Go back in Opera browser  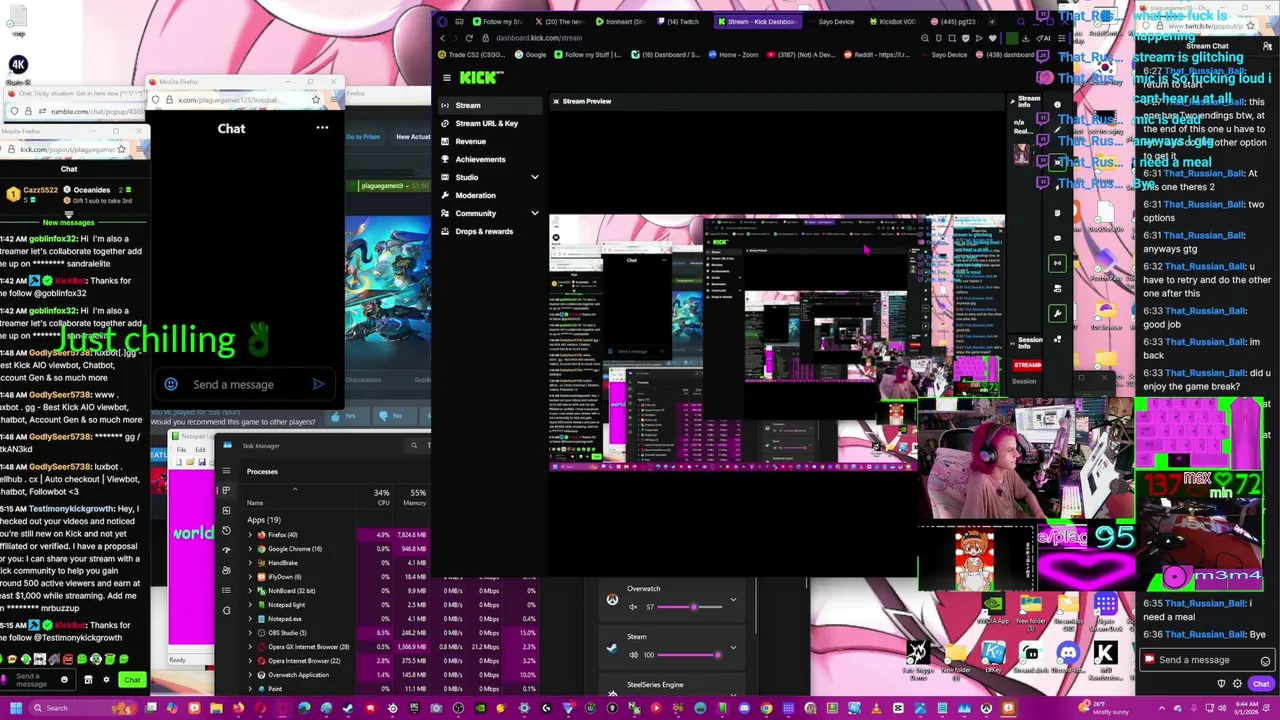tap(442, 38)
